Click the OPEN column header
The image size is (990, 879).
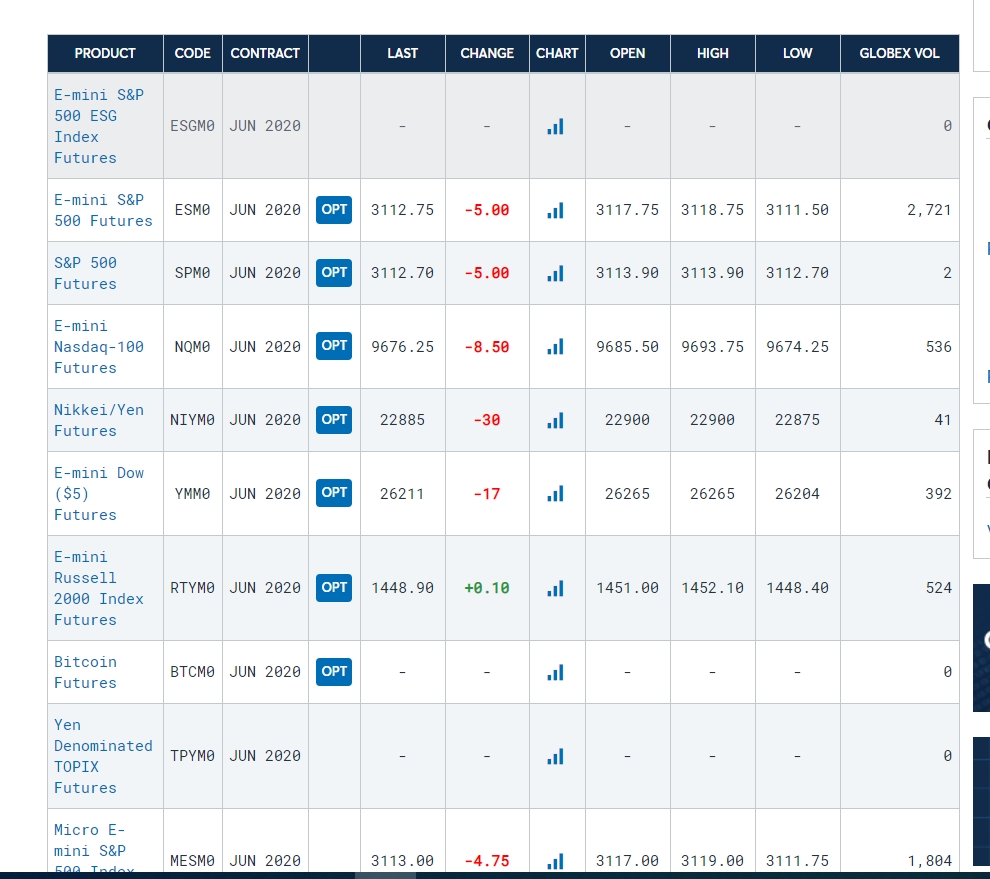(628, 54)
